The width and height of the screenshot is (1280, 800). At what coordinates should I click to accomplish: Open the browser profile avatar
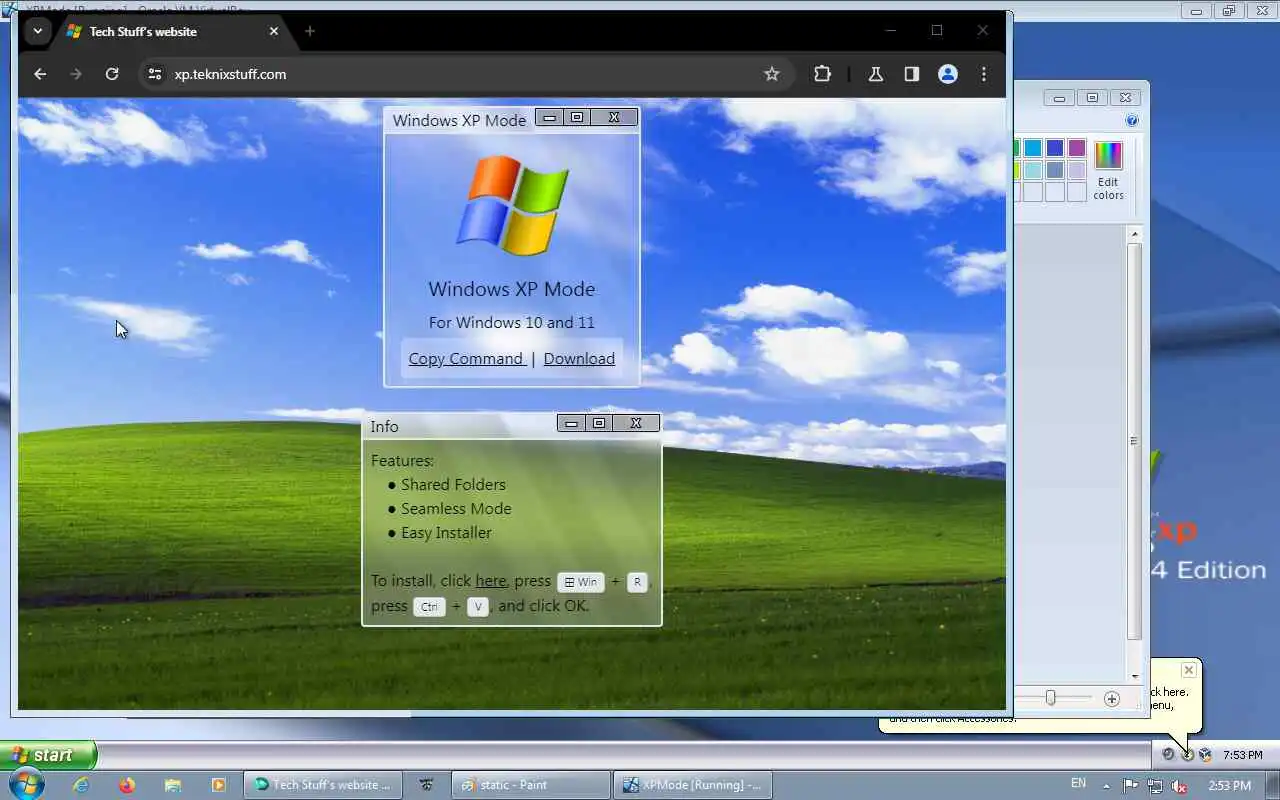tap(948, 74)
